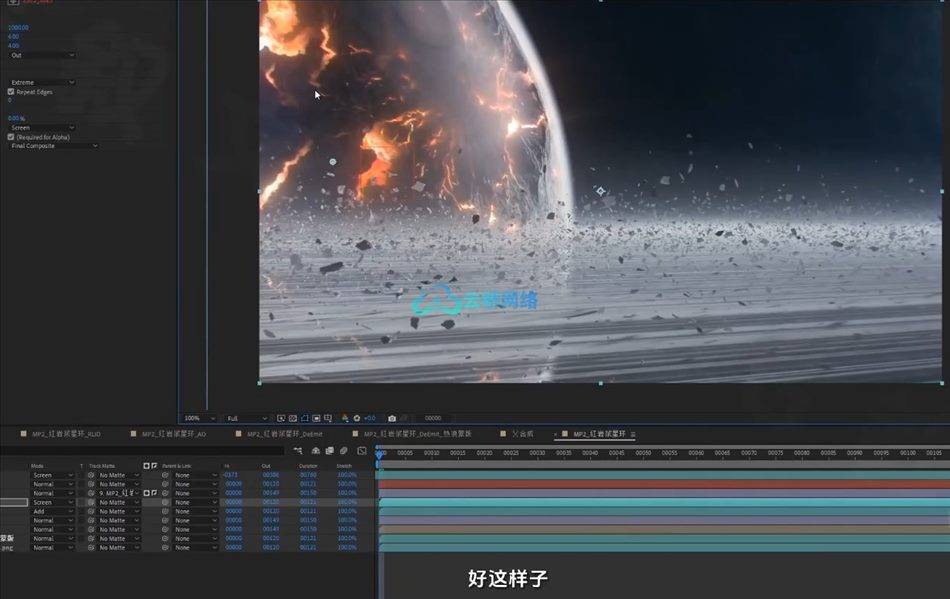Viewport: 950px width, 599px height.
Task: Open the Out dropdown in effect controls
Action: pos(42,55)
